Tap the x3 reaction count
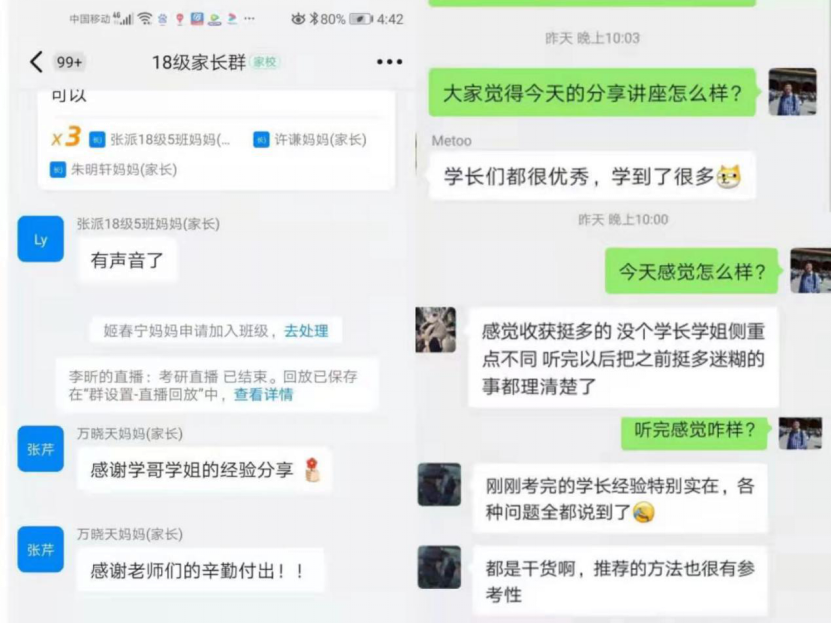This screenshot has width=831, height=624. pyautogui.click(x=66, y=137)
